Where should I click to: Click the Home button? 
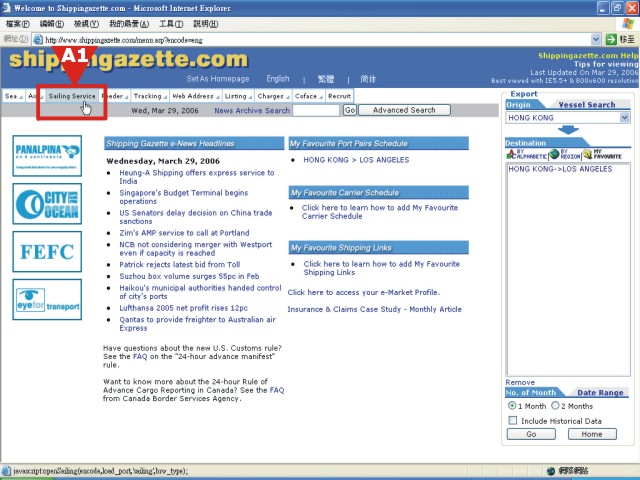(592, 434)
